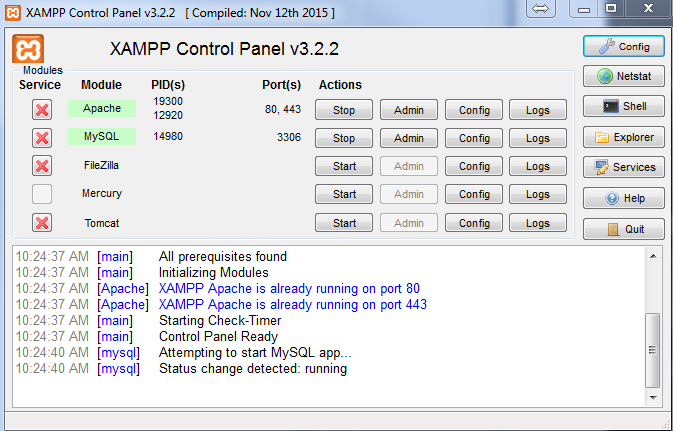Toggle the FileZilla service red X checkbox

pyautogui.click(x=42, y=166)
